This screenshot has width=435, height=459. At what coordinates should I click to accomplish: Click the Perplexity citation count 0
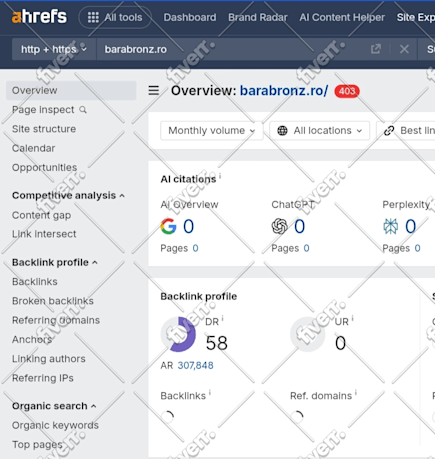click(x=410, y=226)
